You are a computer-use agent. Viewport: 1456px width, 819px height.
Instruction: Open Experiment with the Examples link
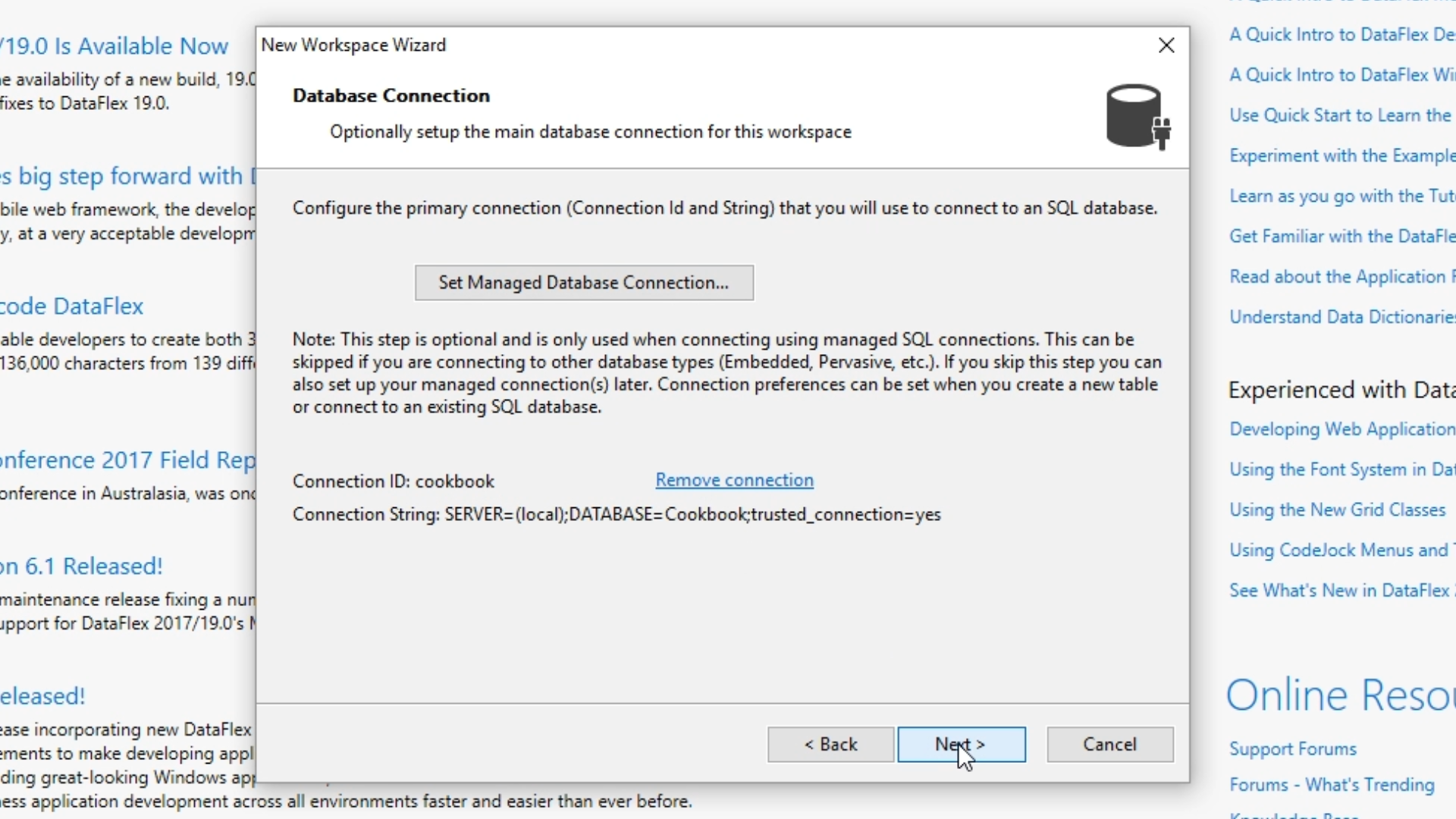[x=1341, y=155]
